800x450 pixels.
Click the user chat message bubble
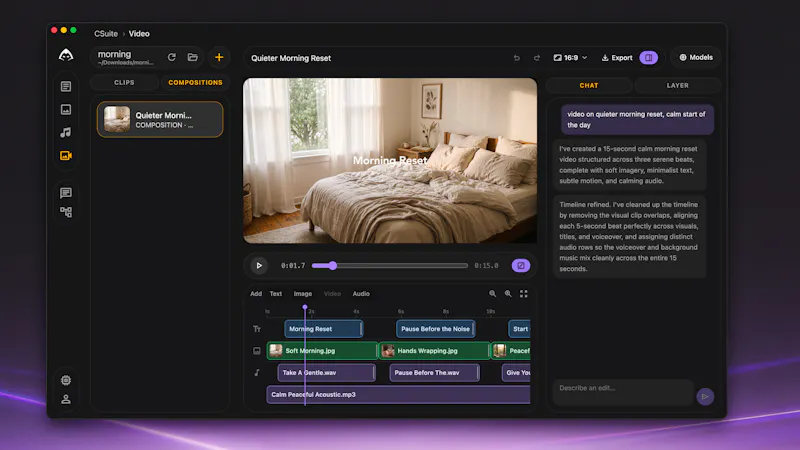click(x=637, y=119)
